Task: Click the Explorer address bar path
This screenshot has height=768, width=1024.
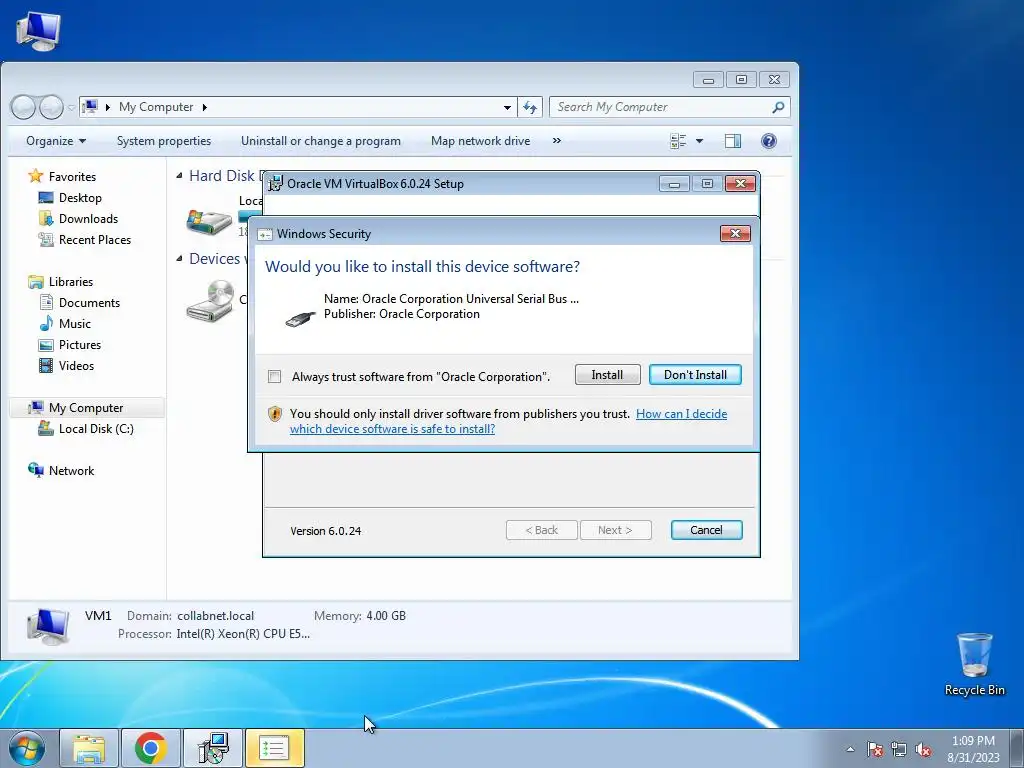Action: [300, 107]
